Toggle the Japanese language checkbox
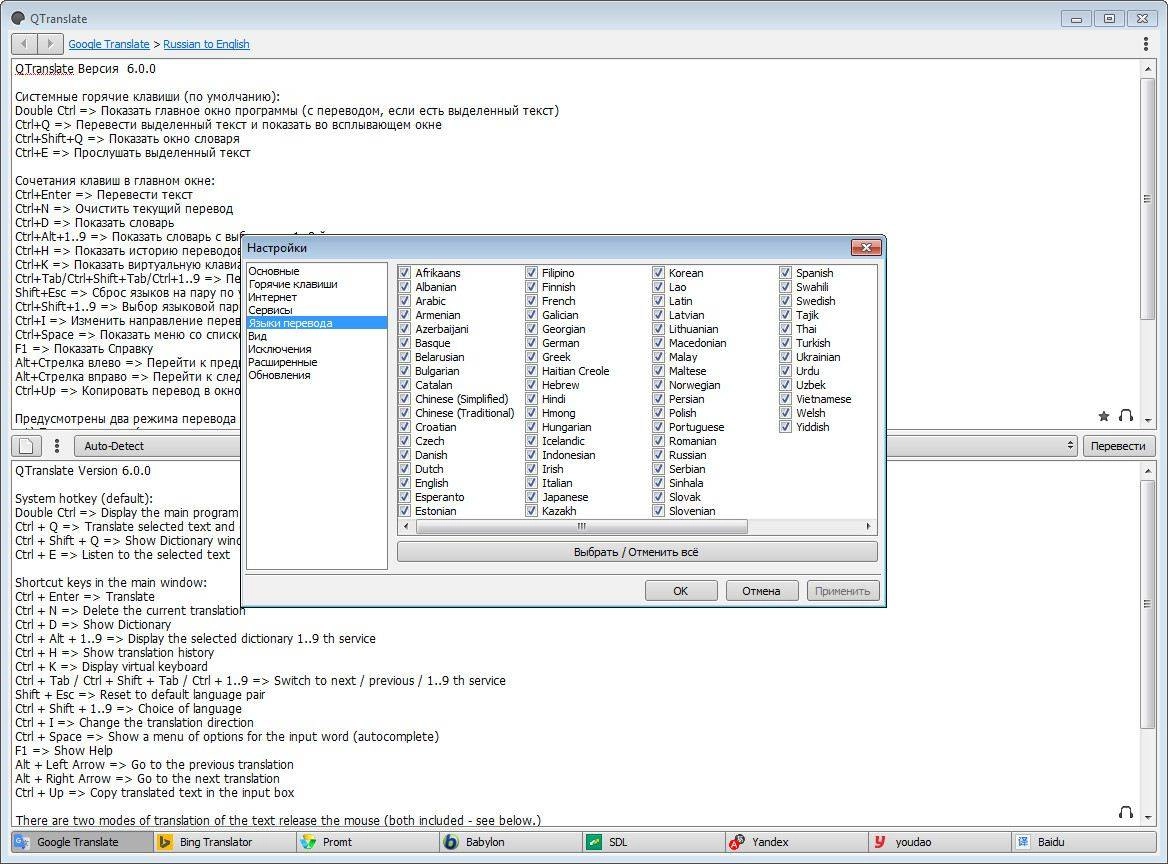Image resolution: width=1168 pixels, height=864 pixels. tap(531, 497)
